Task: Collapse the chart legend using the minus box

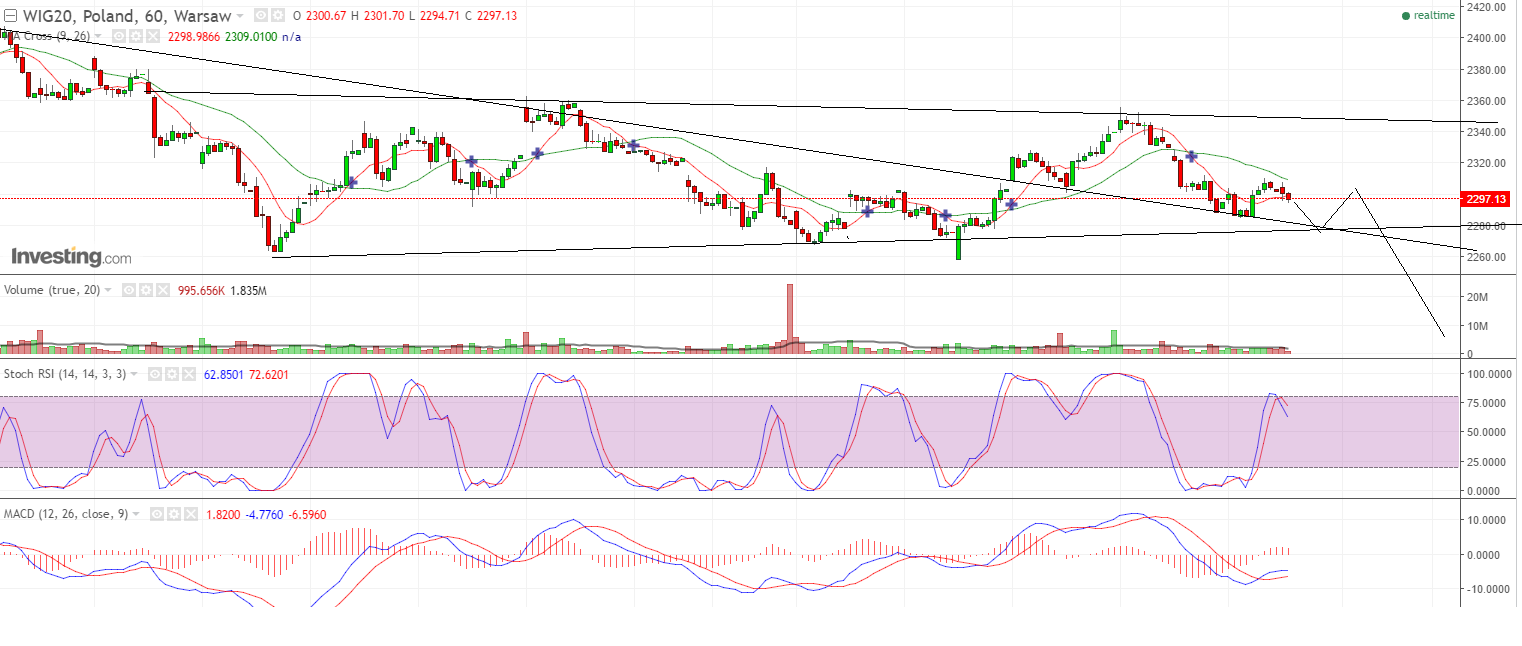Action: pos(11,16)
